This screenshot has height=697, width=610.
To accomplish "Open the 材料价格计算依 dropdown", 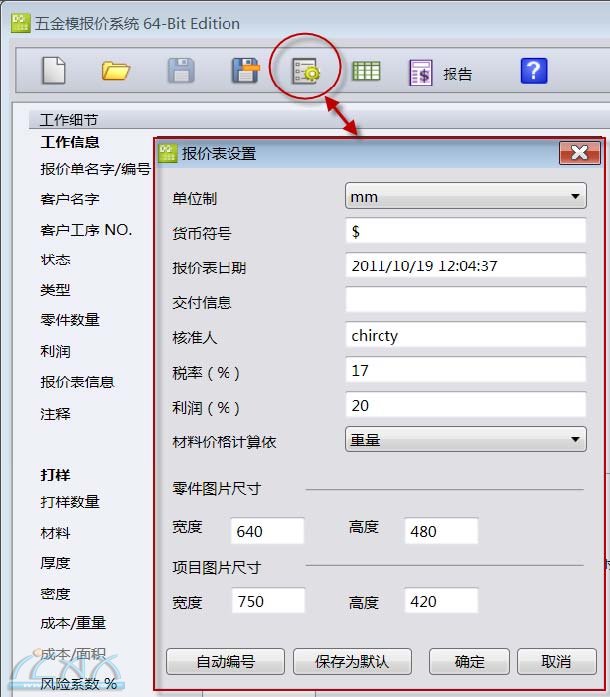I will click(x=466, y=440).
